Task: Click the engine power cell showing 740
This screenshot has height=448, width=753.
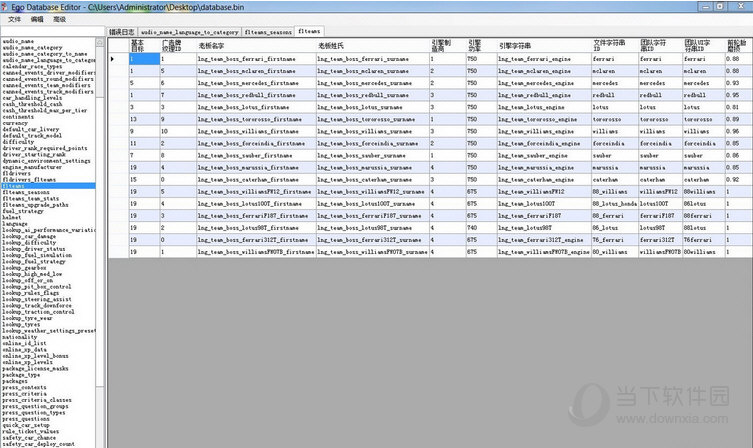Action: tap(481, 228)
